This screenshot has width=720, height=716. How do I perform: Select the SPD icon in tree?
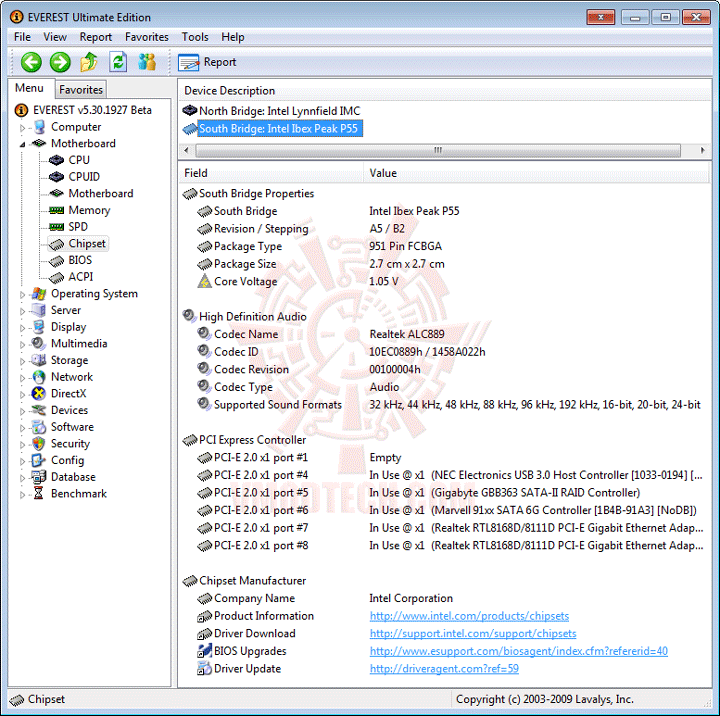[x=56, y=227]
